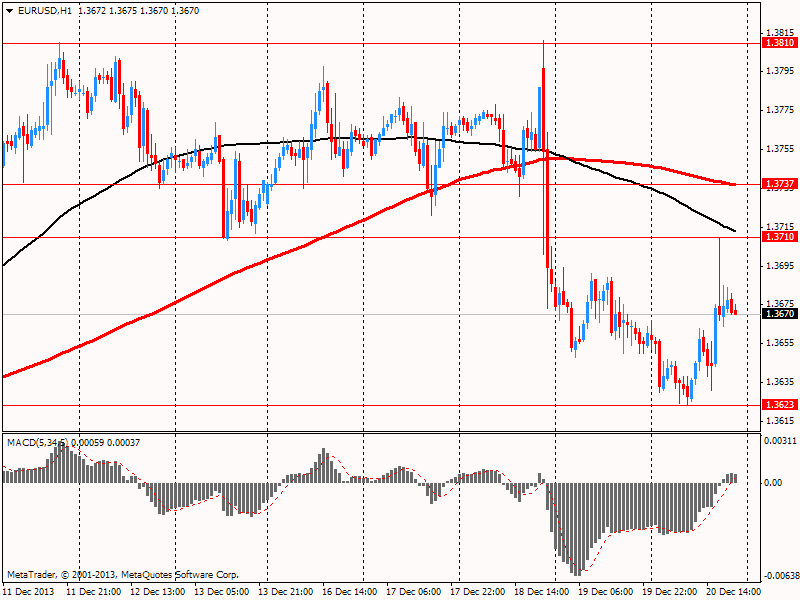The width and height of the screenshot is (800, 600).
Task: Click the 17 Dec 06:00 time label
Action: (414, 592)
